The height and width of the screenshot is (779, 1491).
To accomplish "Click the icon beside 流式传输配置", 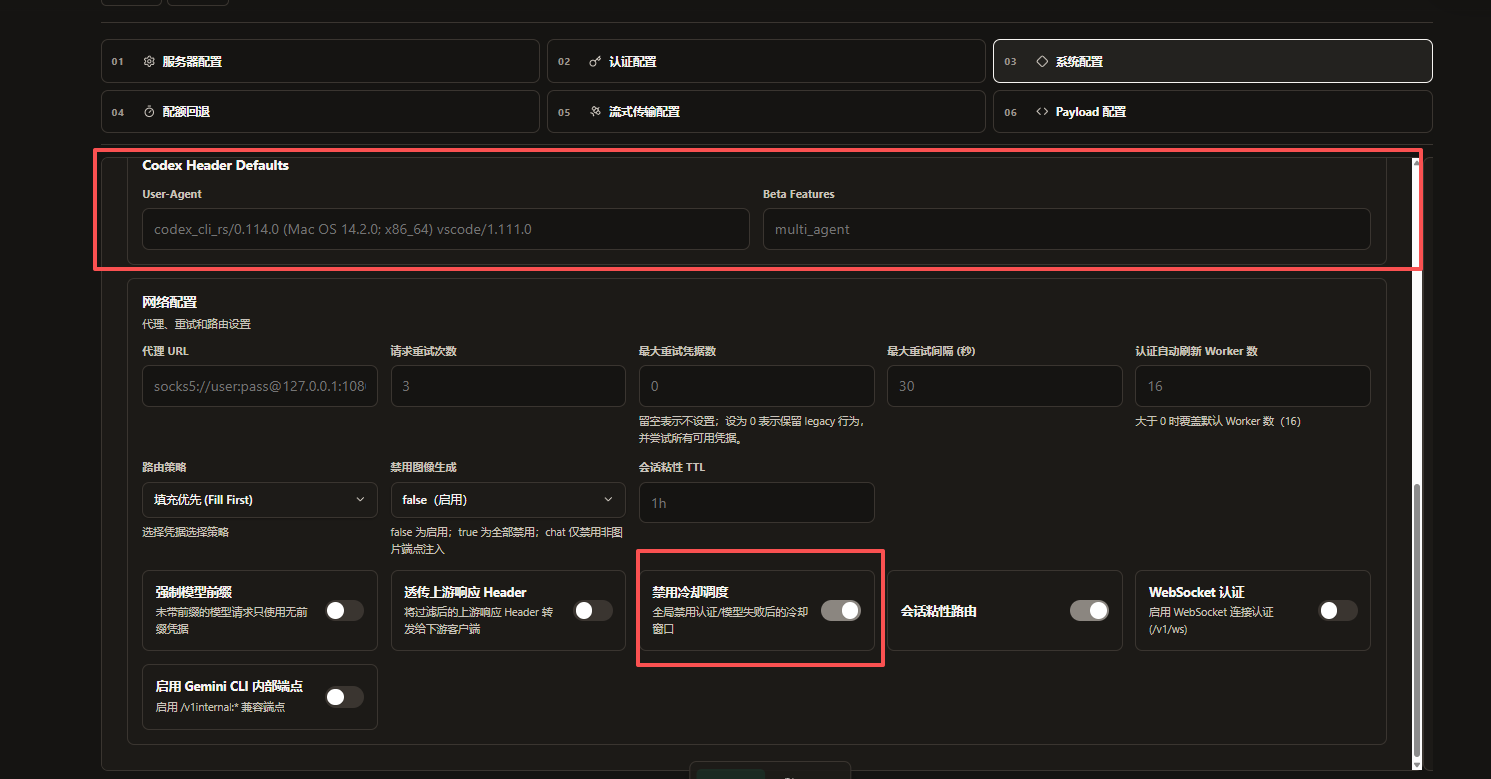I will (x=595, y=111).
